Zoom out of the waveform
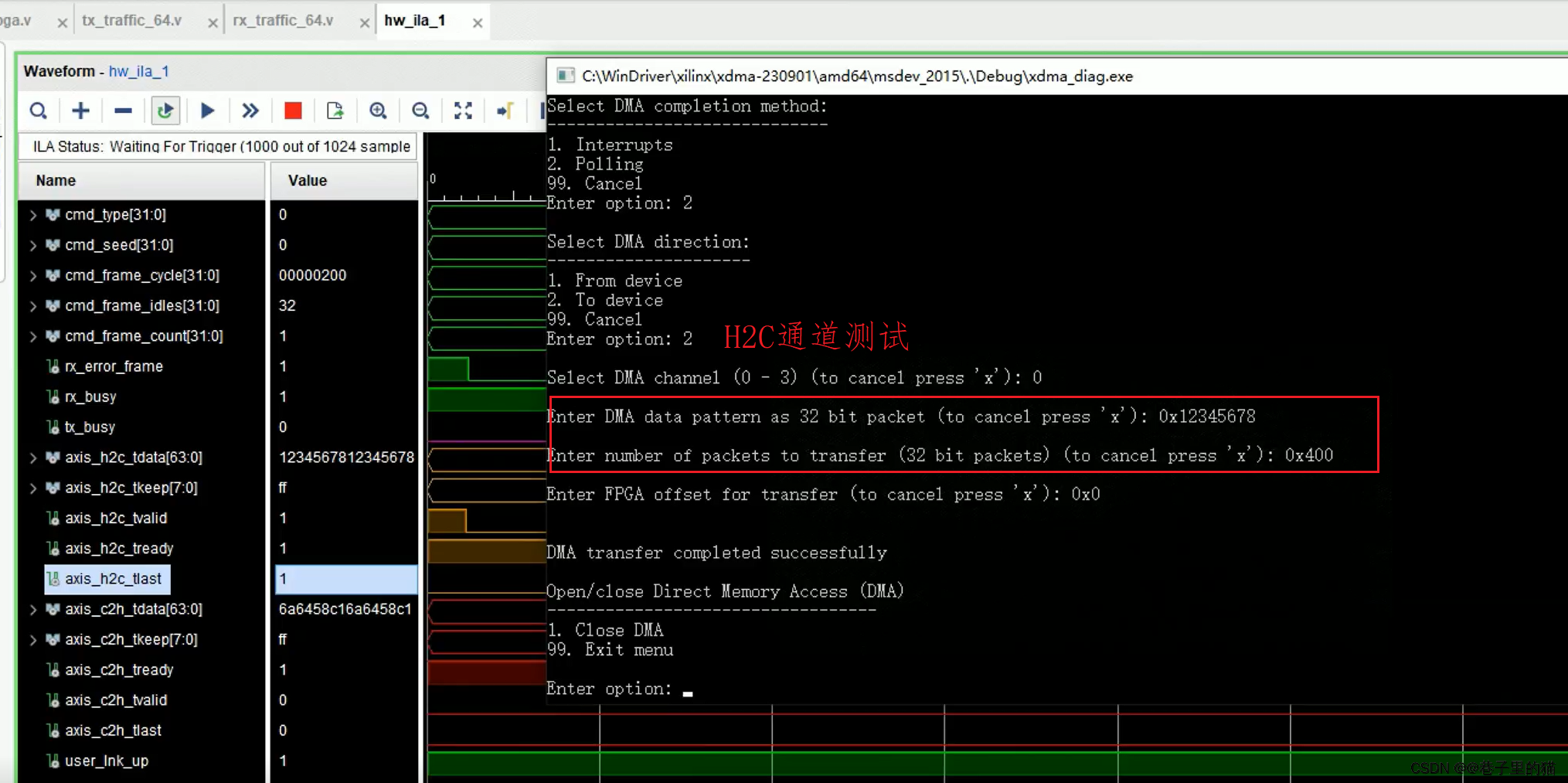Viewport: 1568px width, 783px height. point(420,111)
